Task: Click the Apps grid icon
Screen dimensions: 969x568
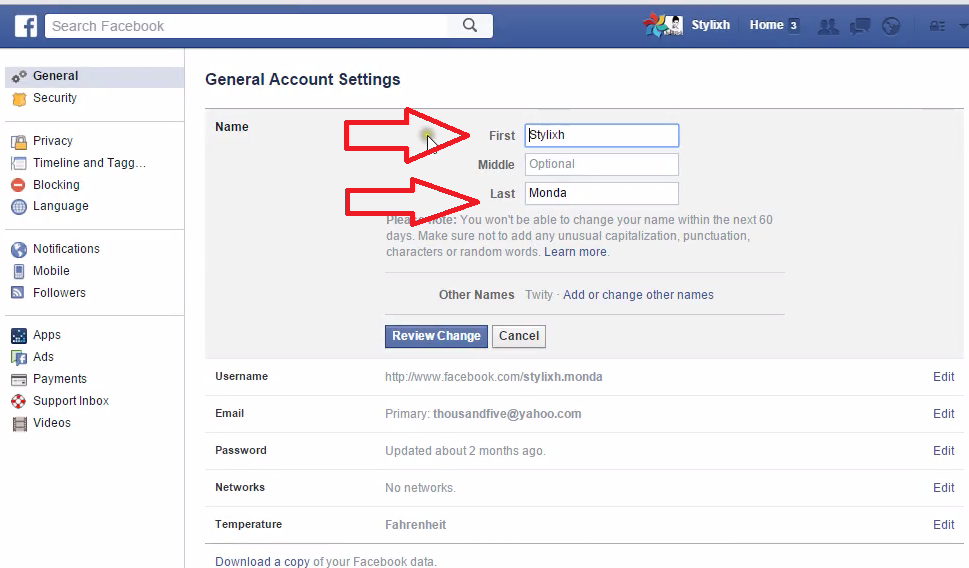Action: coord(19,336)
